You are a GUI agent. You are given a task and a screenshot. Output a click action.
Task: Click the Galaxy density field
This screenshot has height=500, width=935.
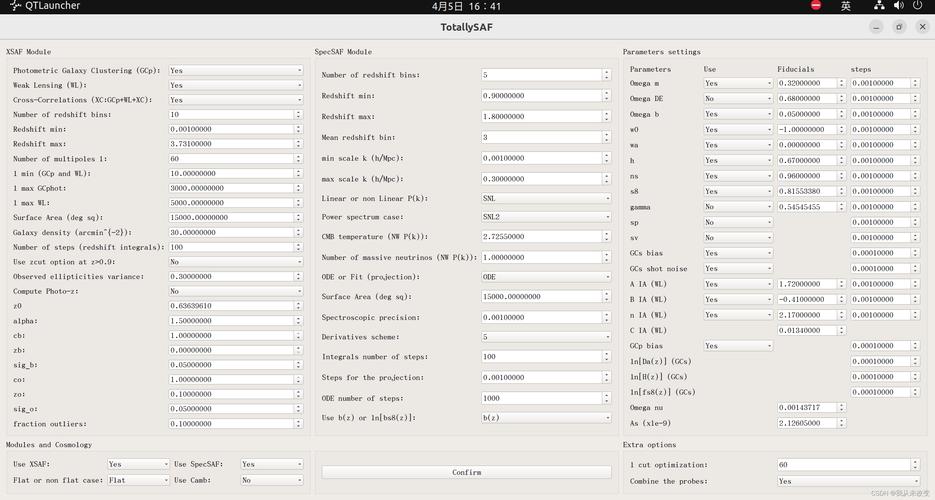tap(236, 232)
